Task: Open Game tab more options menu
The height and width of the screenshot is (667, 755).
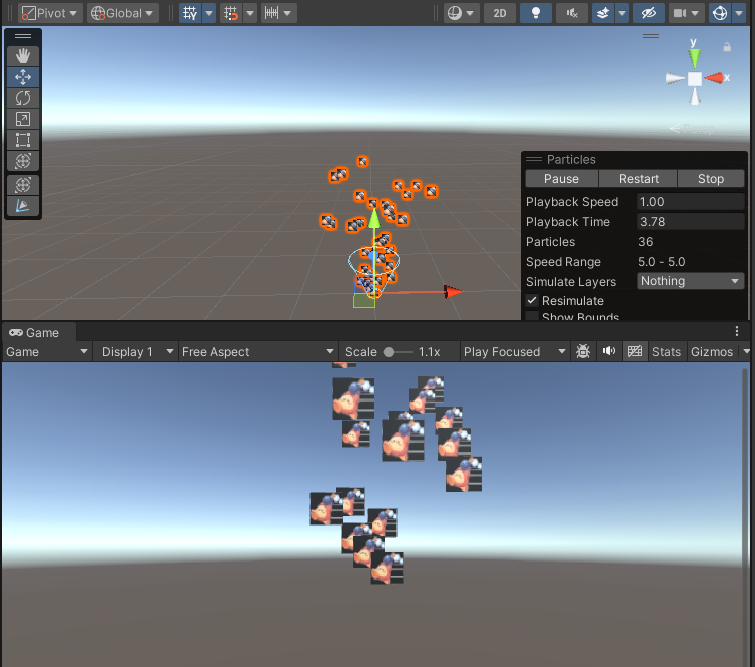Action: (737, 331)
